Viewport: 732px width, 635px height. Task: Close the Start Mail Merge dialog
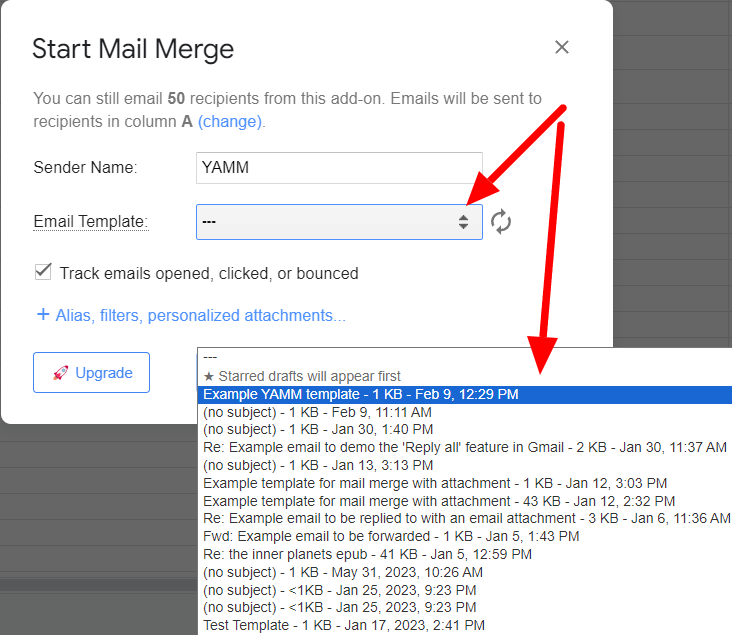pyautogui.click(x=562, y=47)
